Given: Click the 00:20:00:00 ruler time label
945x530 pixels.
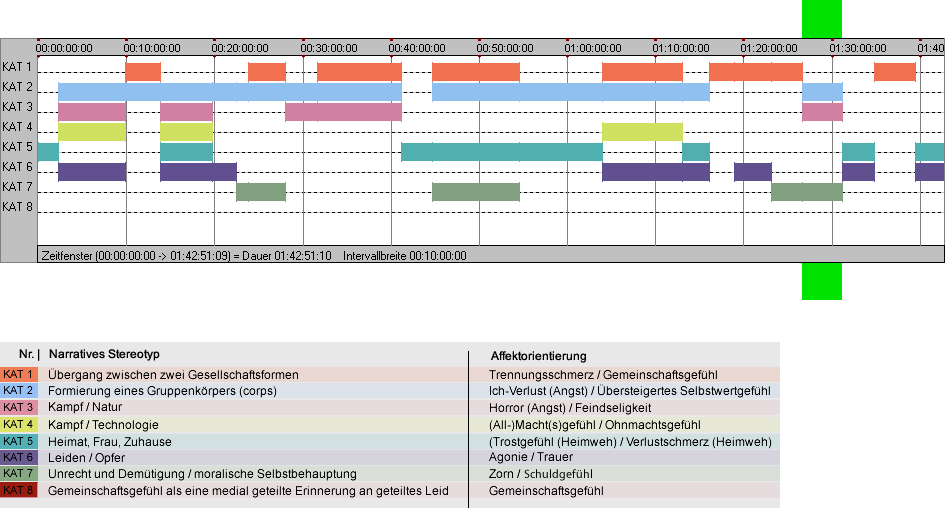Looking at the screenshot, I should [240, 48].
